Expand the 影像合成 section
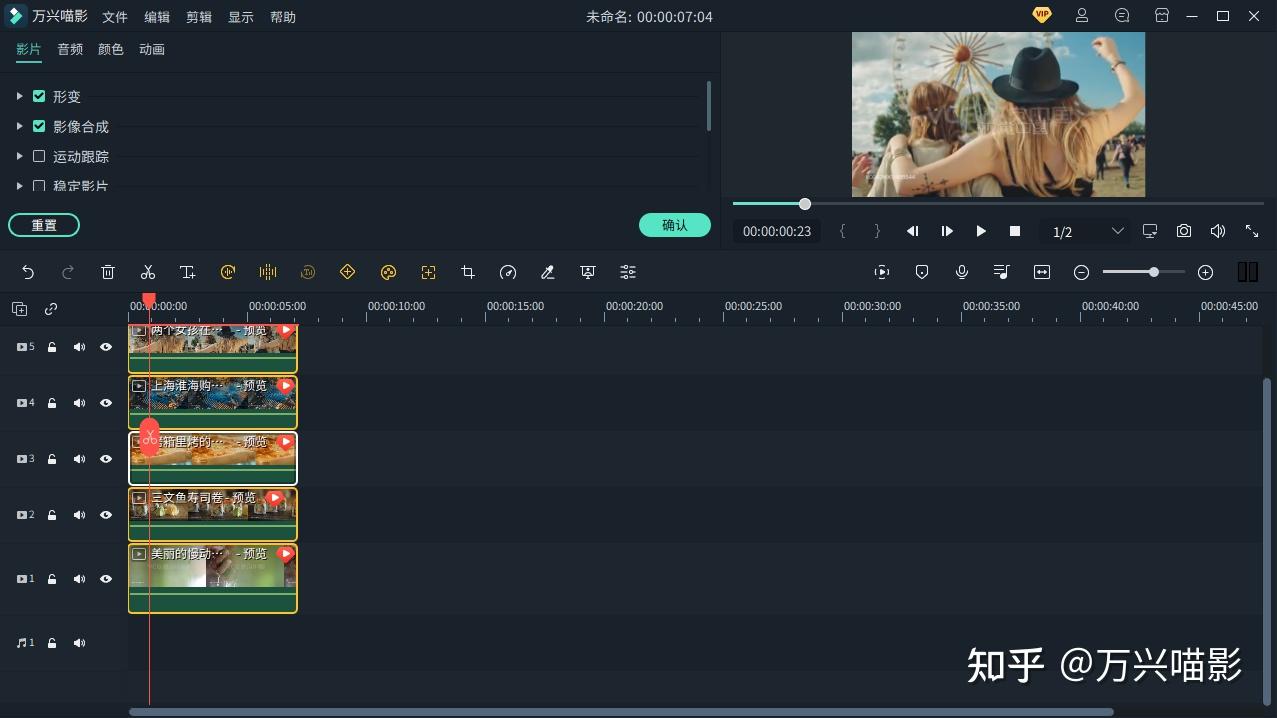The height and width of the screenshot is (718, 1277). tap(19, 126)
